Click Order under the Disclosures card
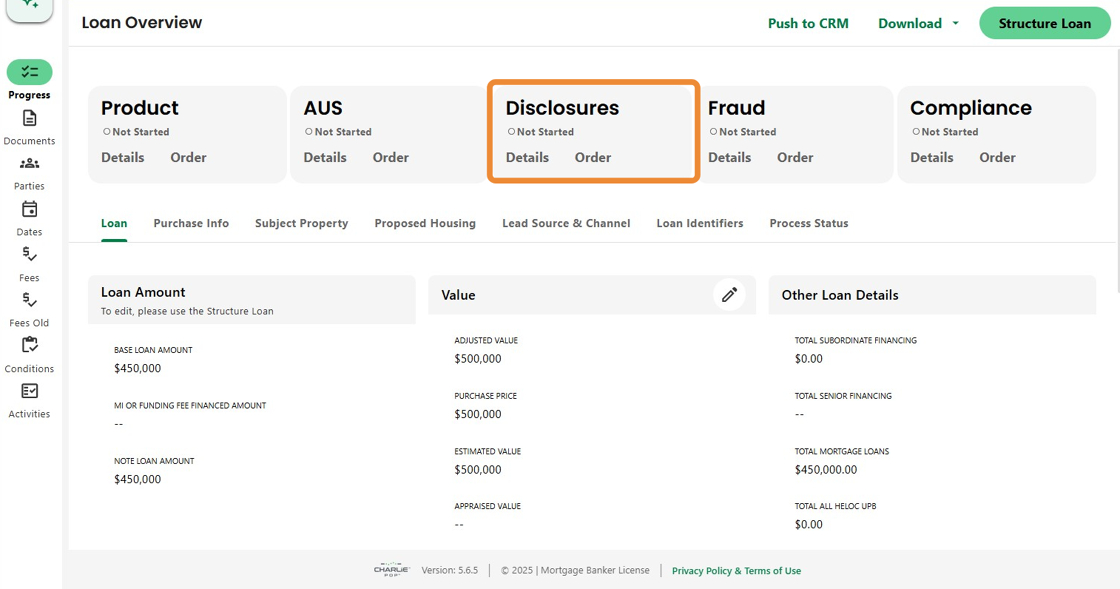The width and height of the screenshot is (1120, 589). pyautogui.click(x=593, y=157)
